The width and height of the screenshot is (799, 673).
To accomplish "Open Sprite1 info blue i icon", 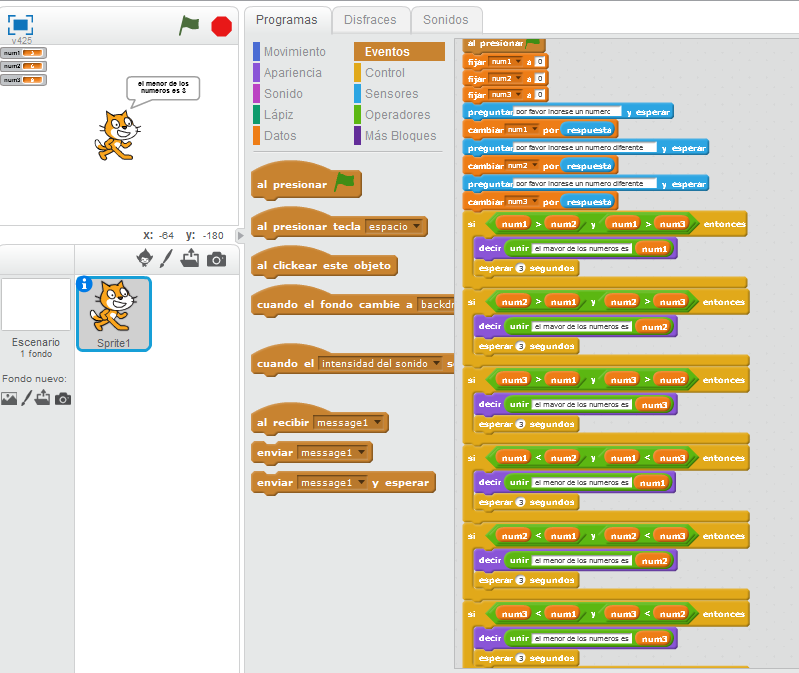I will (x=84, y=284).
